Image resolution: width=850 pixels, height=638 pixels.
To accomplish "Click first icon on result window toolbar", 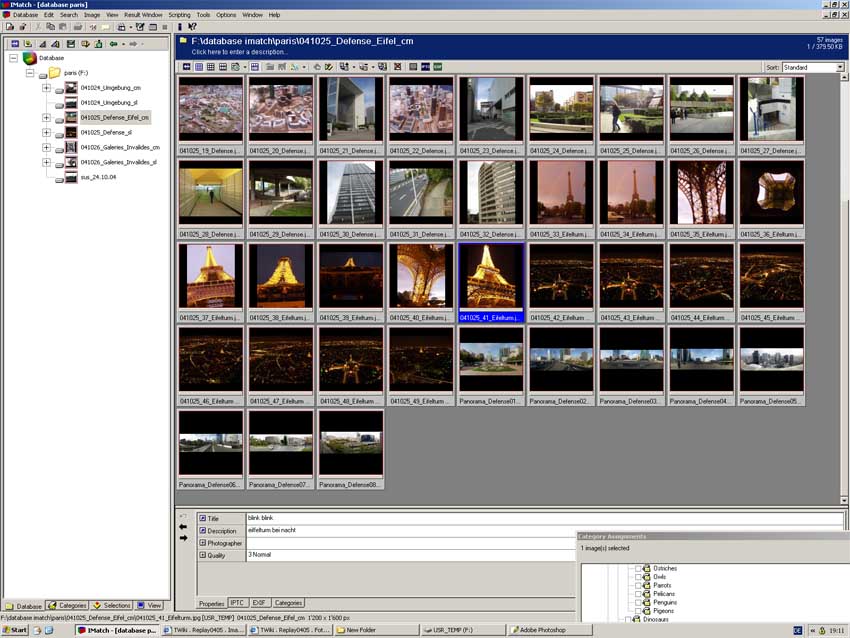I will (186, 67).
